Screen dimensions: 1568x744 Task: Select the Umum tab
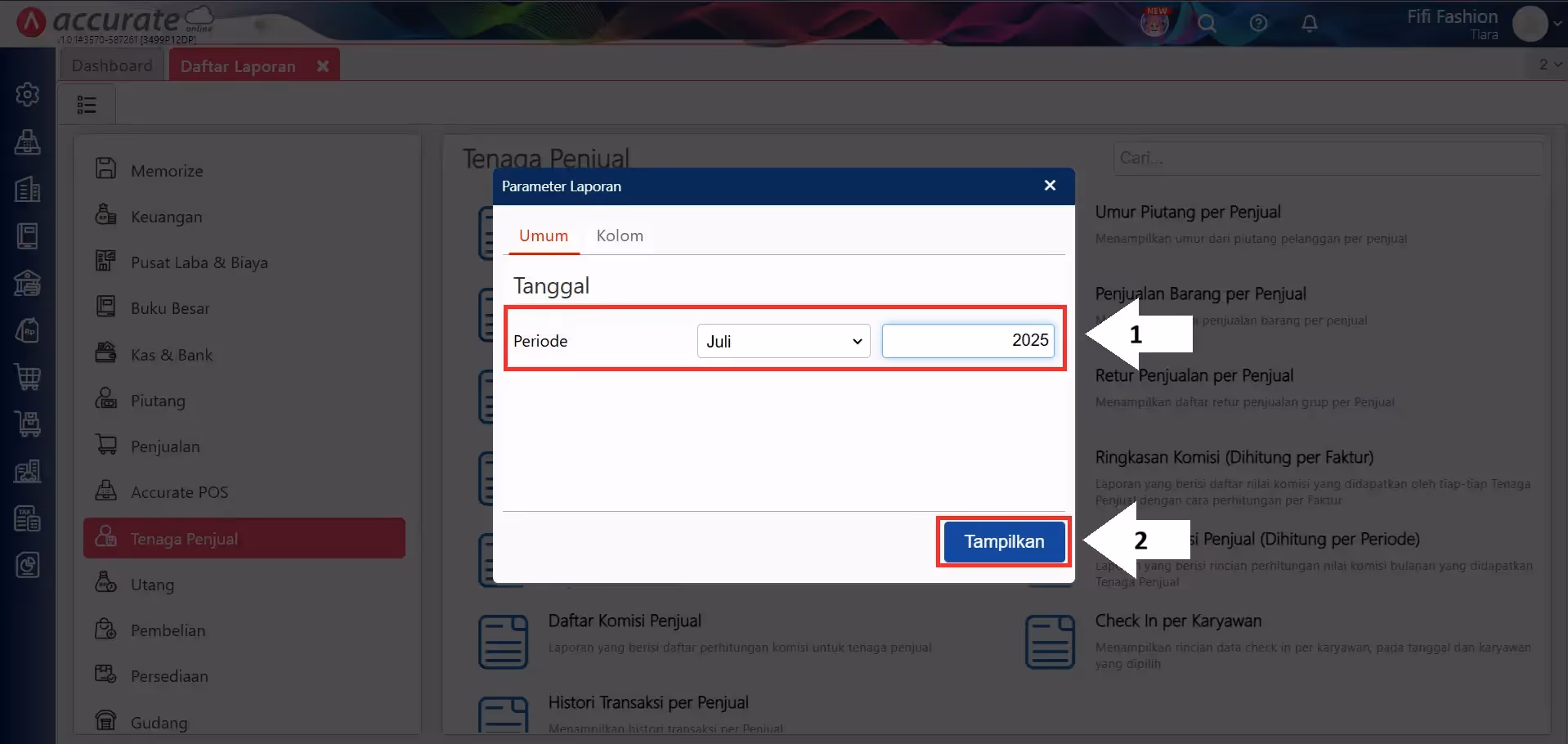click(x=544, y=235)
